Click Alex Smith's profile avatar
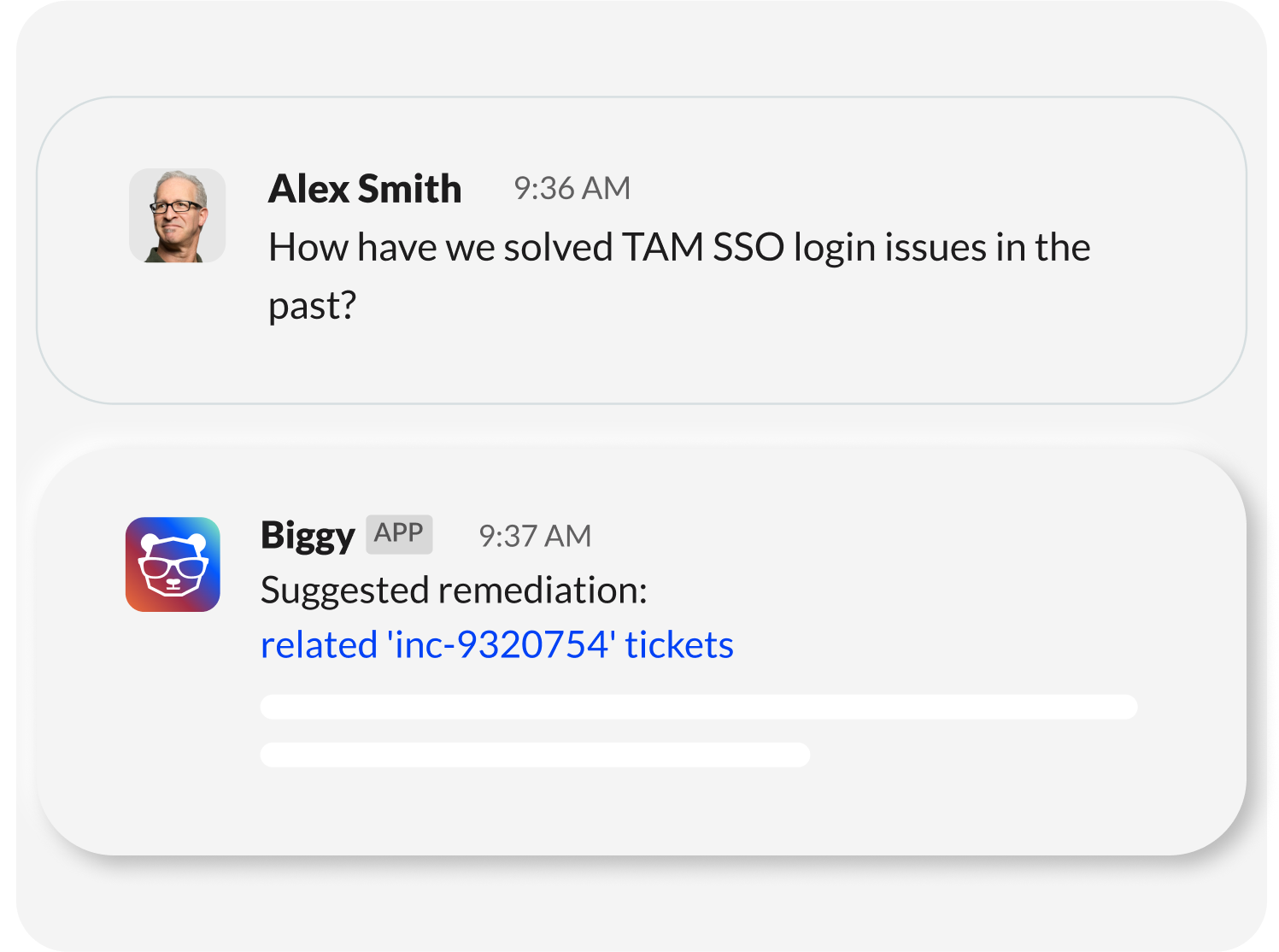 (x=178, y=215)
